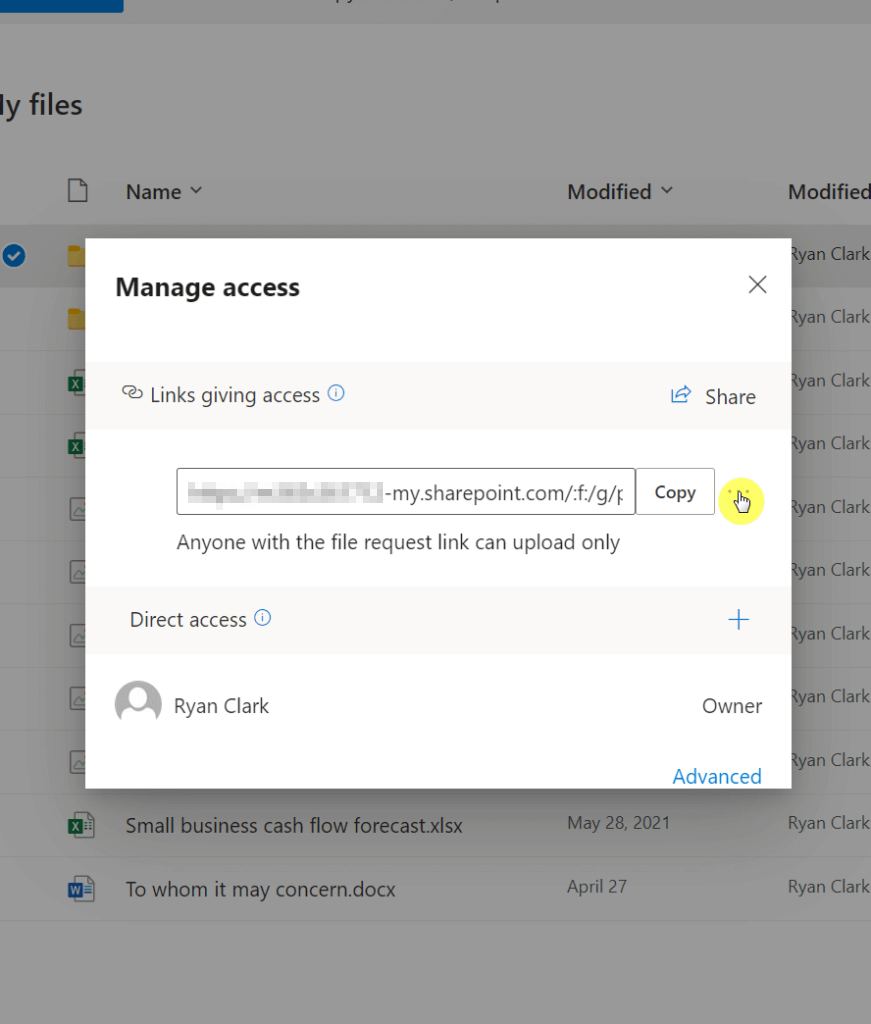Uncheck the selected folder row checkmark
This screenshot has height=1024, width=871.
tap(14, 255)
